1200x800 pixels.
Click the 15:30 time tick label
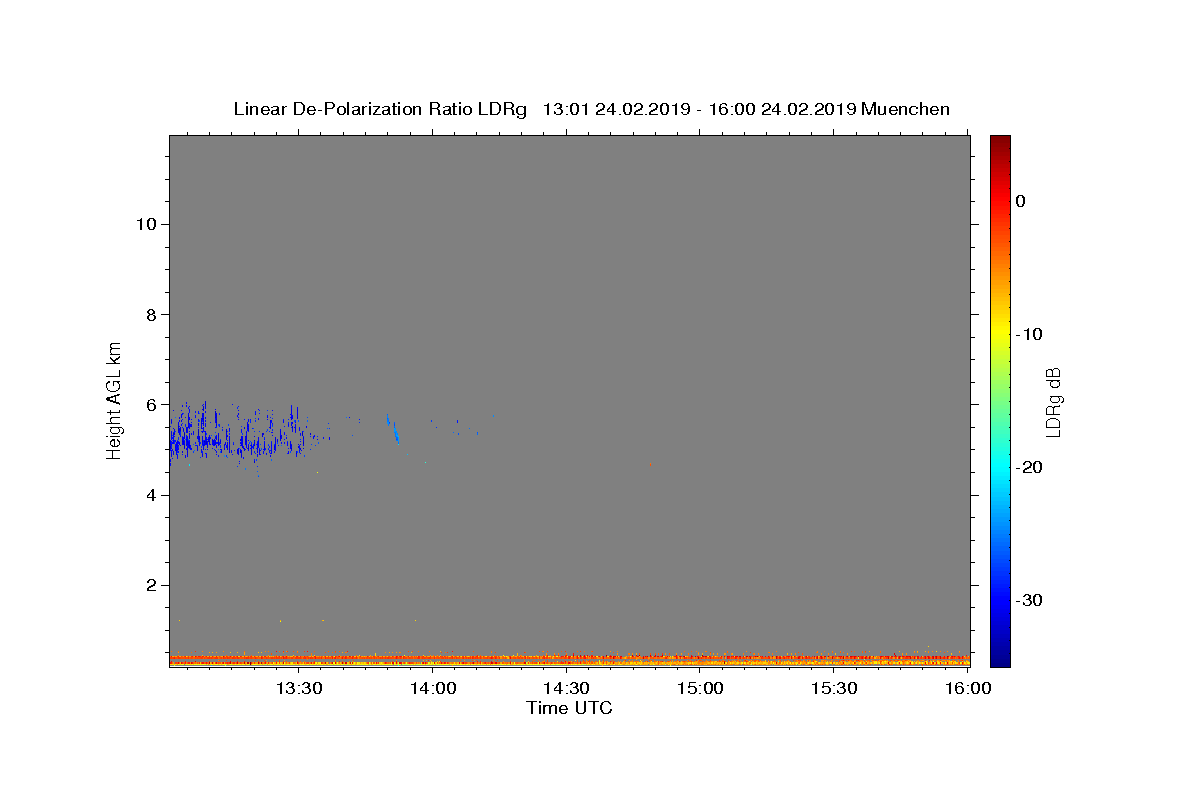834,688
